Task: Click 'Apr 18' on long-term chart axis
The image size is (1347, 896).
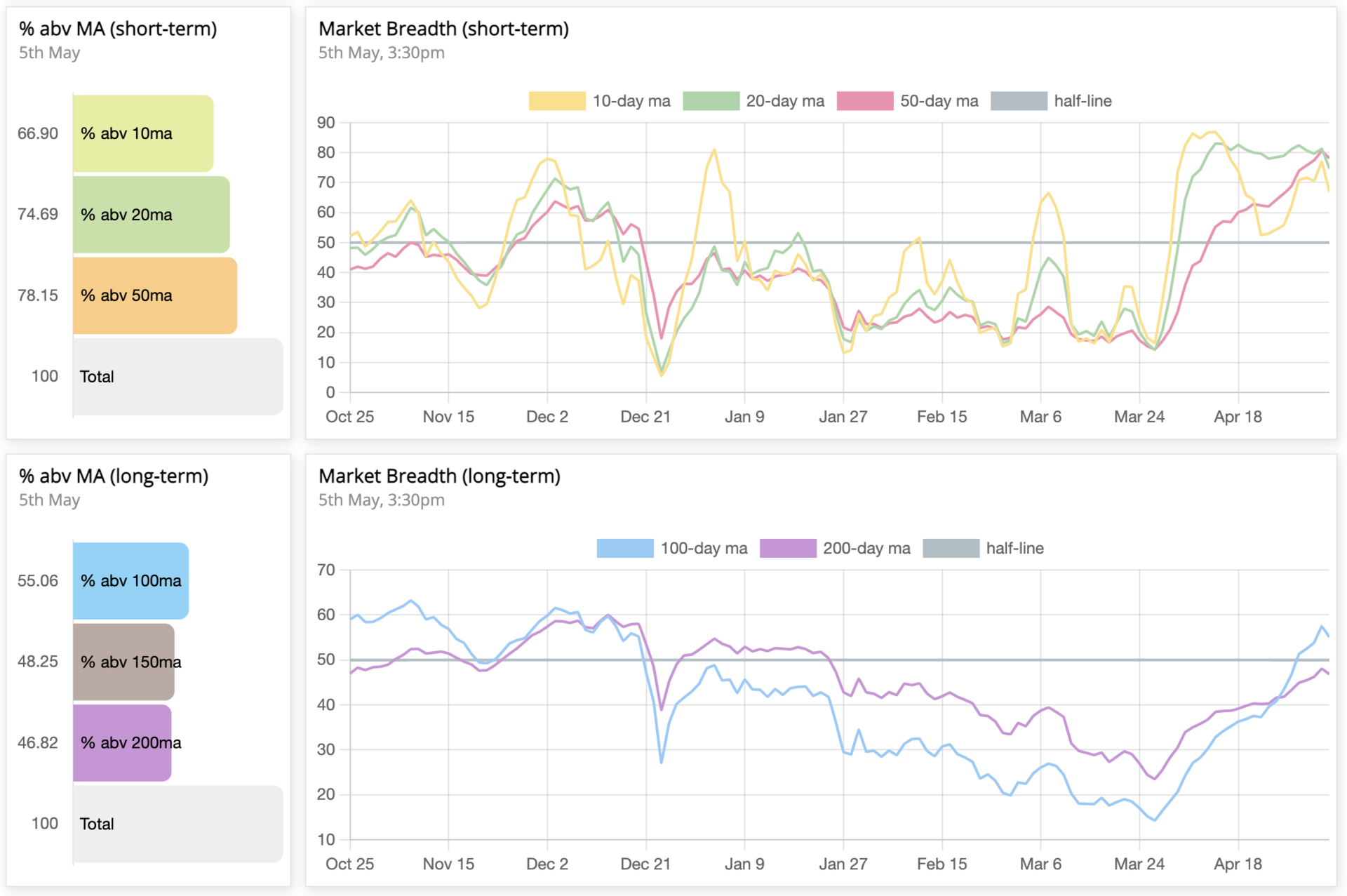Action: (x=1238, y=864)
